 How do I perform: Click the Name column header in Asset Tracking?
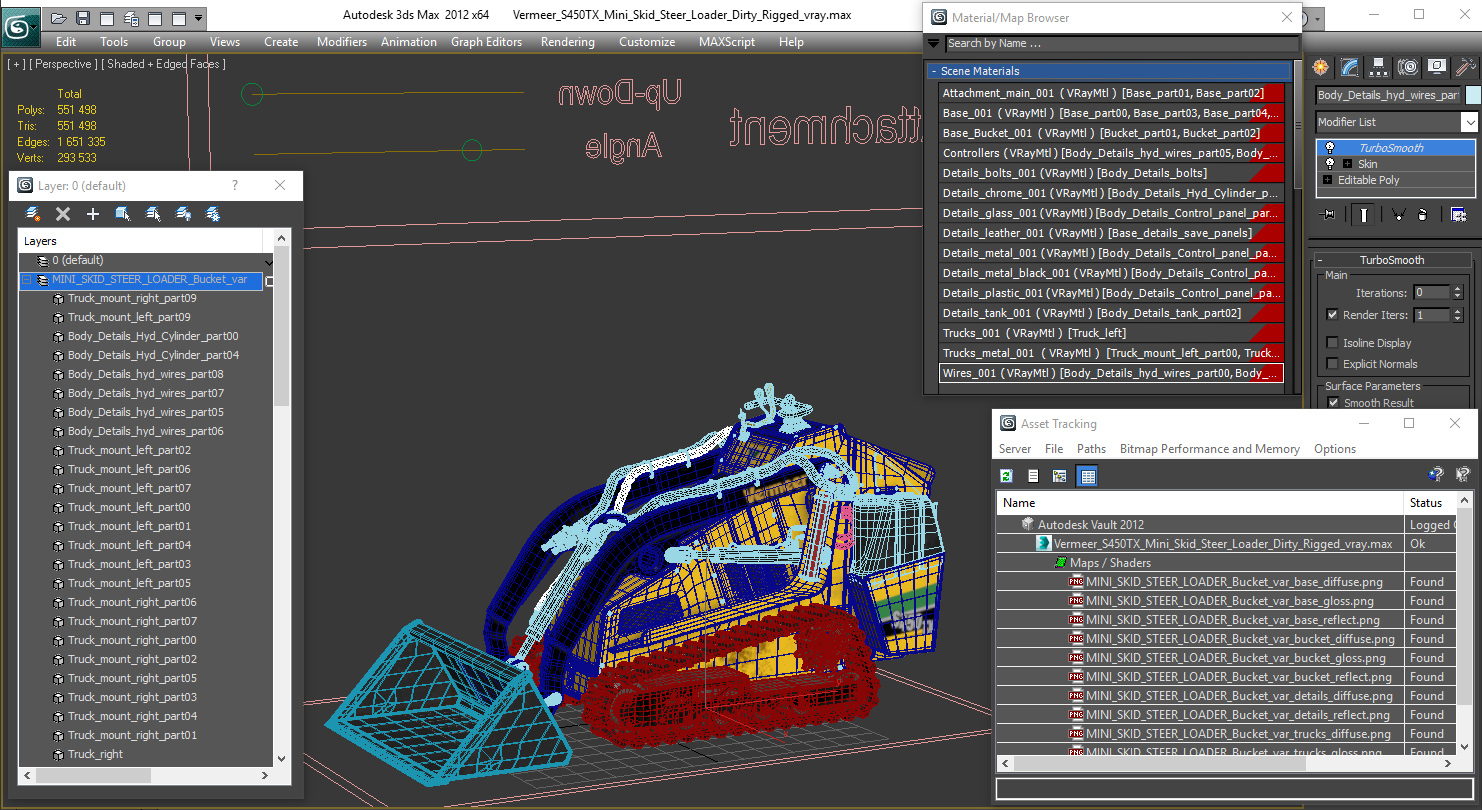pyautogui.click(x=1200, y=503)
